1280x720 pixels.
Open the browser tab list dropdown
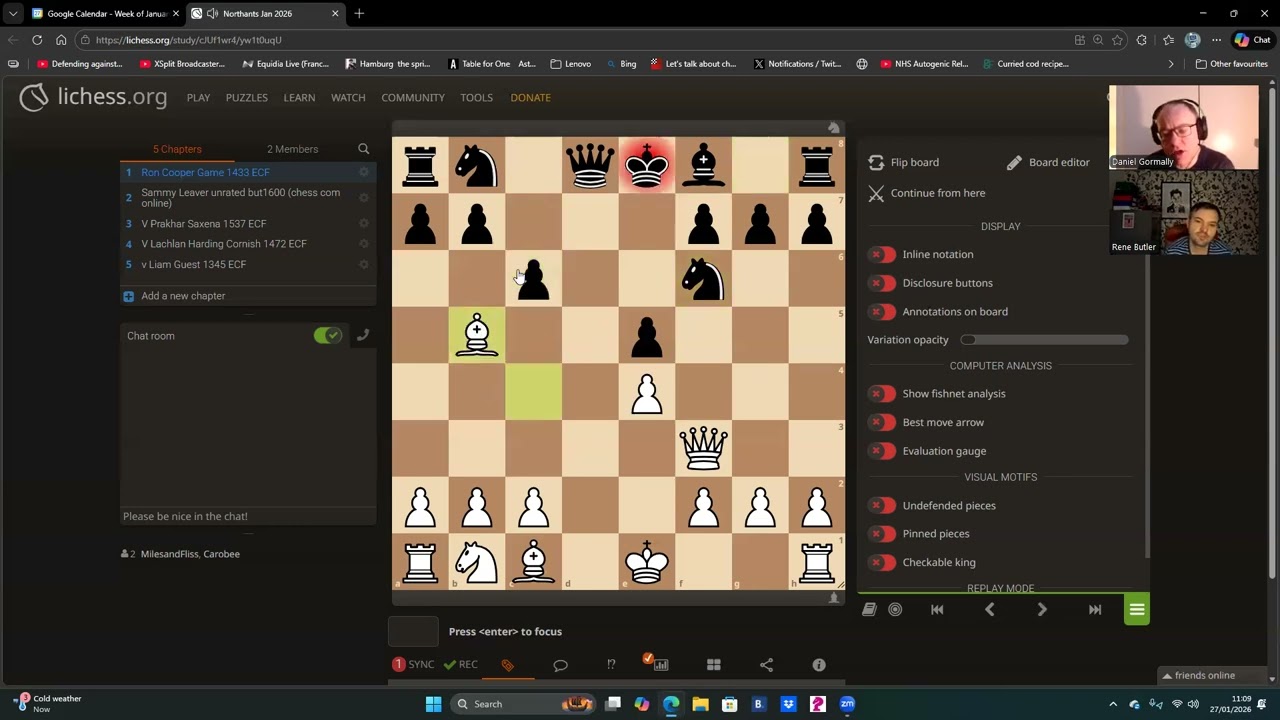(12, 14)
